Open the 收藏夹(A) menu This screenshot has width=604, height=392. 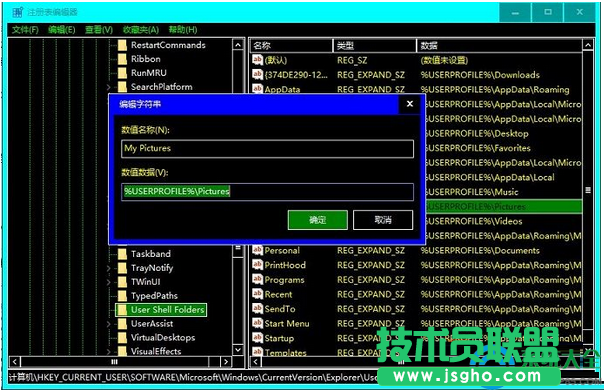pos(141,30)
